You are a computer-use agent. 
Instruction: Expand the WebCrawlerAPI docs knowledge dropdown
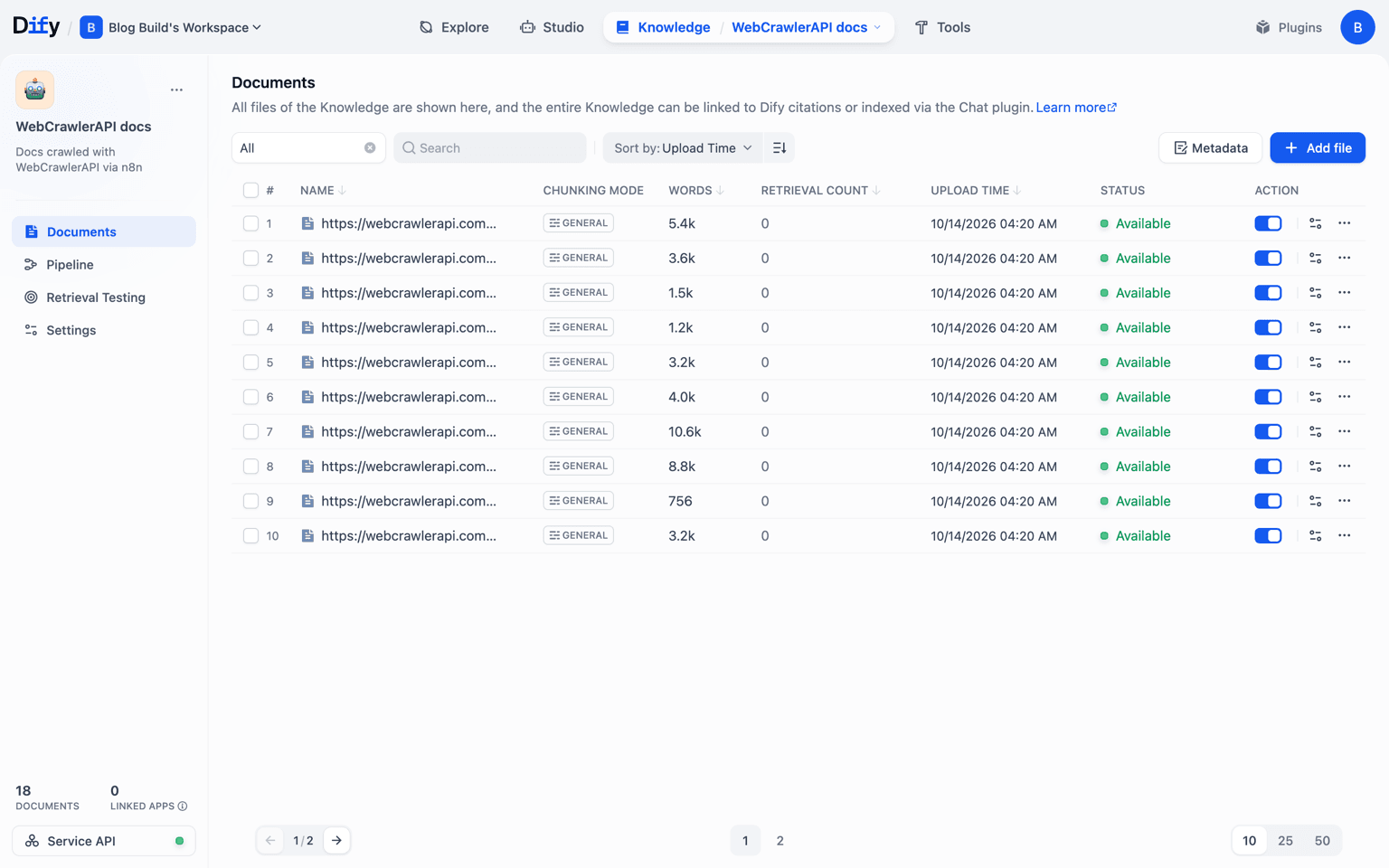[806, 27]
